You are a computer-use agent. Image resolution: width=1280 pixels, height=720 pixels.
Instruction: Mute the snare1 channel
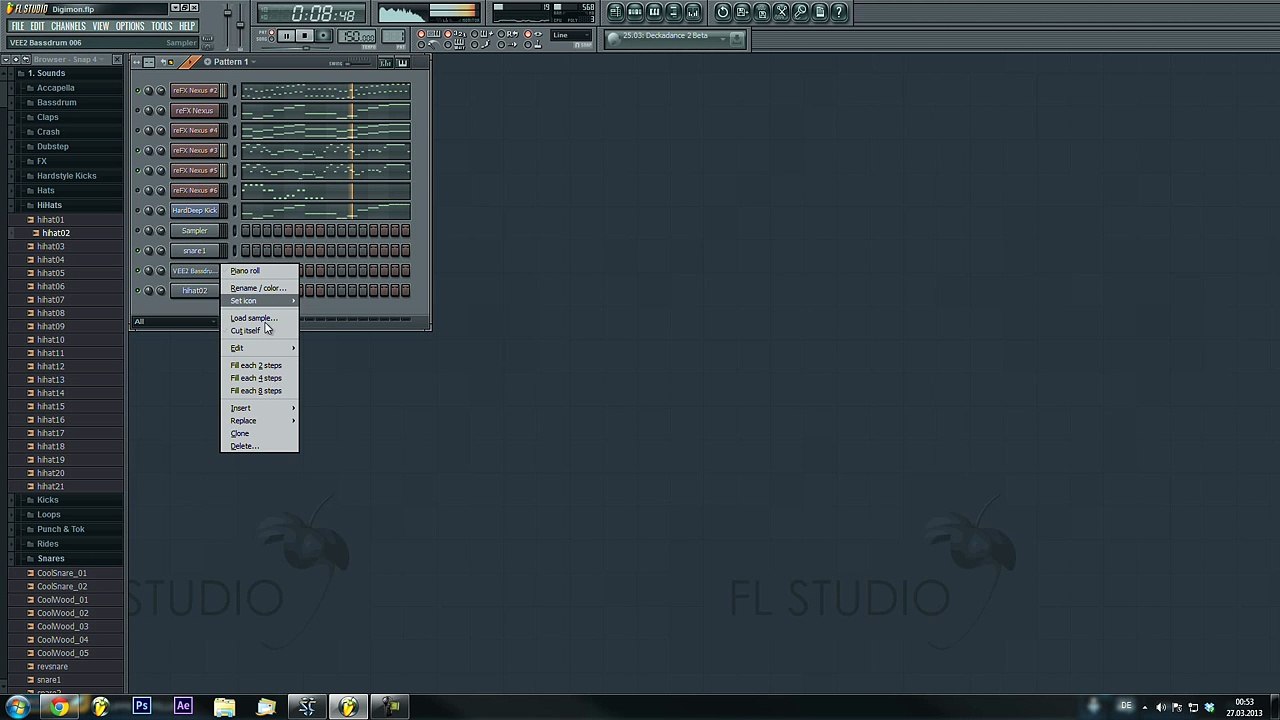[x=138, y=251]
